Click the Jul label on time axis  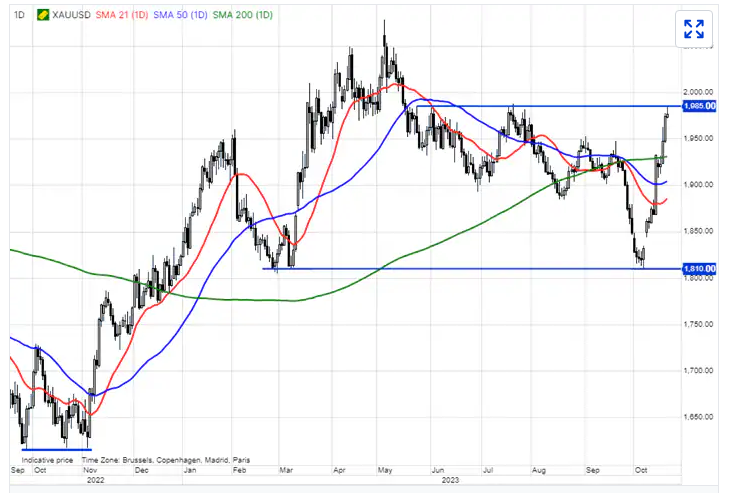click(488, 470)
